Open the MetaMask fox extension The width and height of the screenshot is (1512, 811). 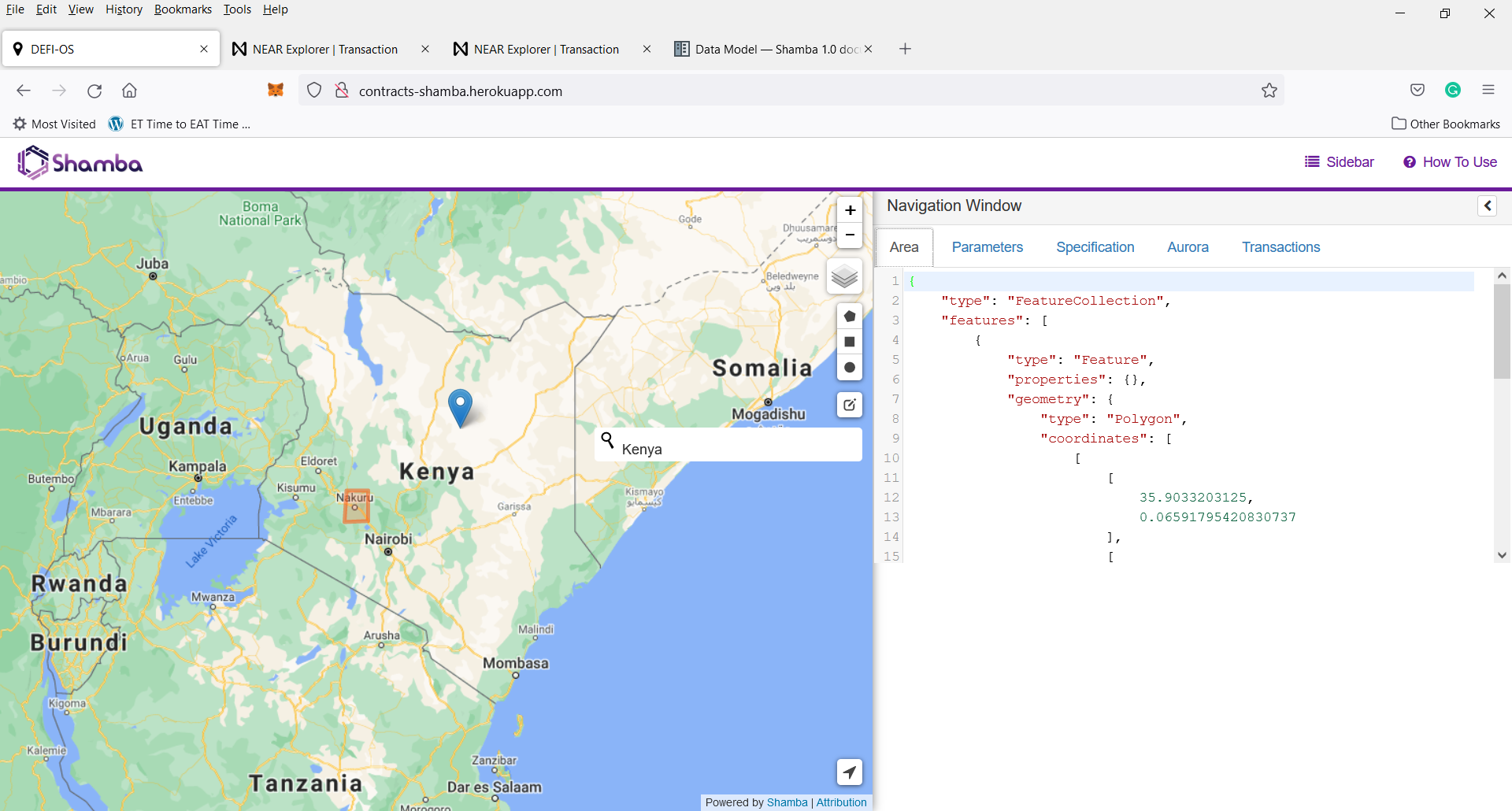276,91
